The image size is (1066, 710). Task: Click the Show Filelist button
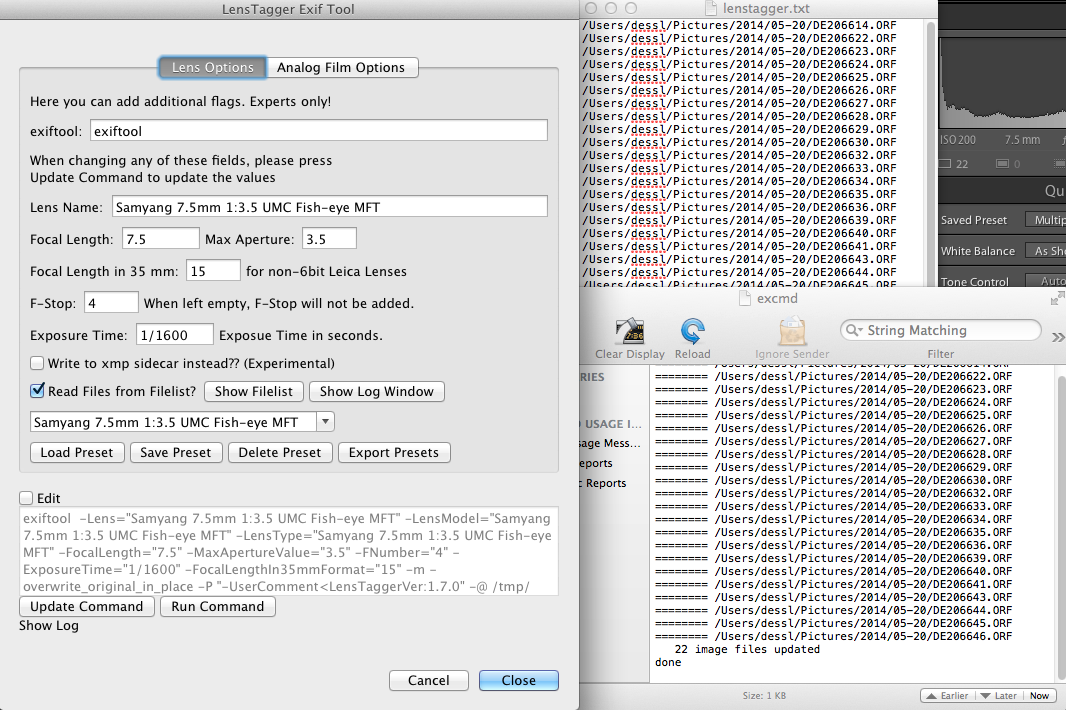point(254,391)
